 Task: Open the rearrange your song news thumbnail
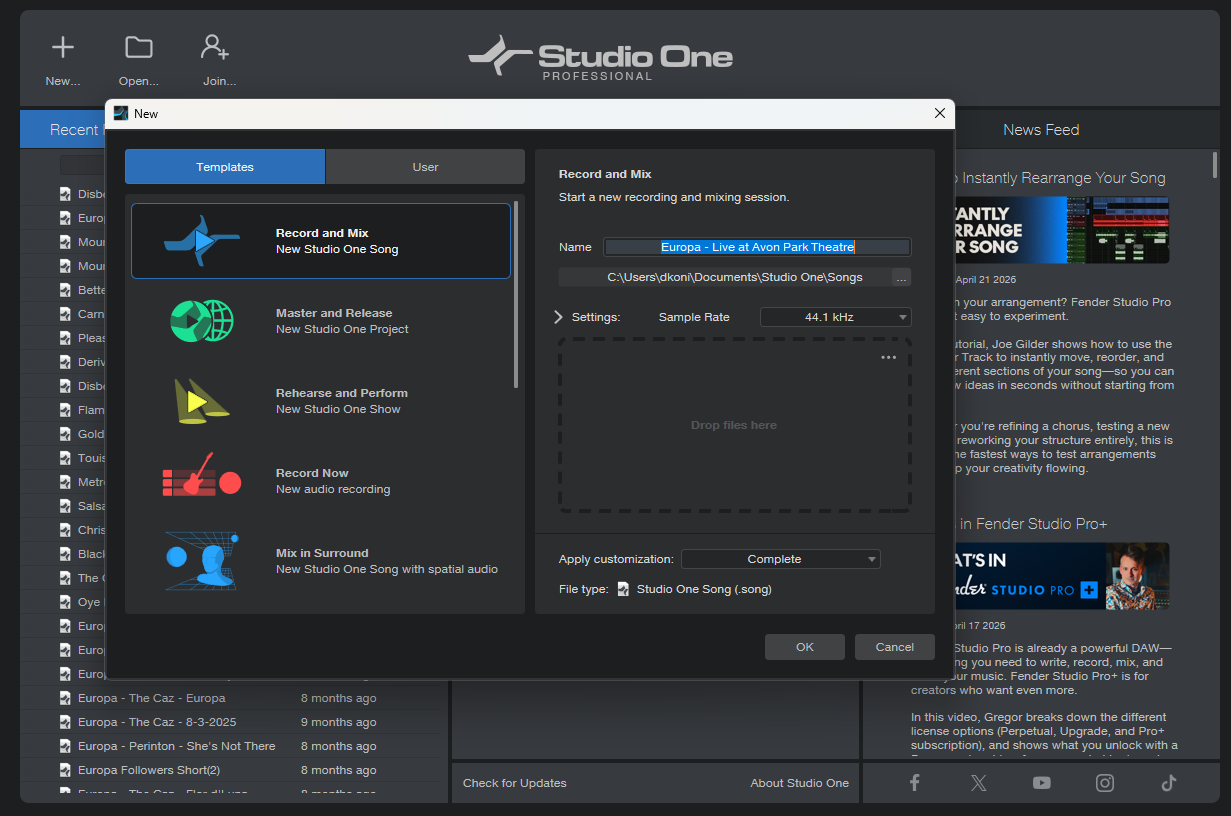(1062, 230)
